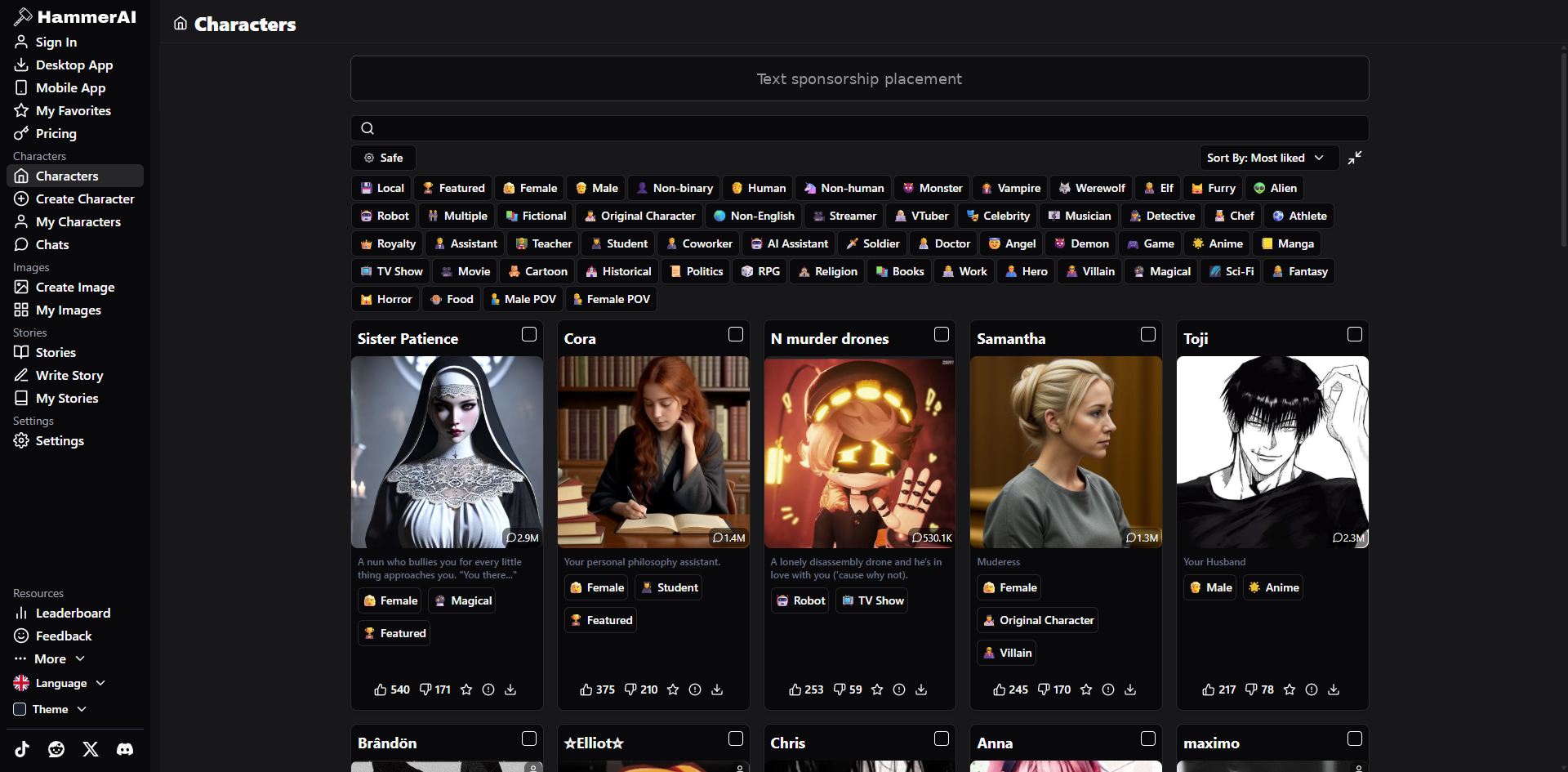Viewport: 1568px width, 772px height.
Task: Check the Brândön card checkbox
Action: 529,739
